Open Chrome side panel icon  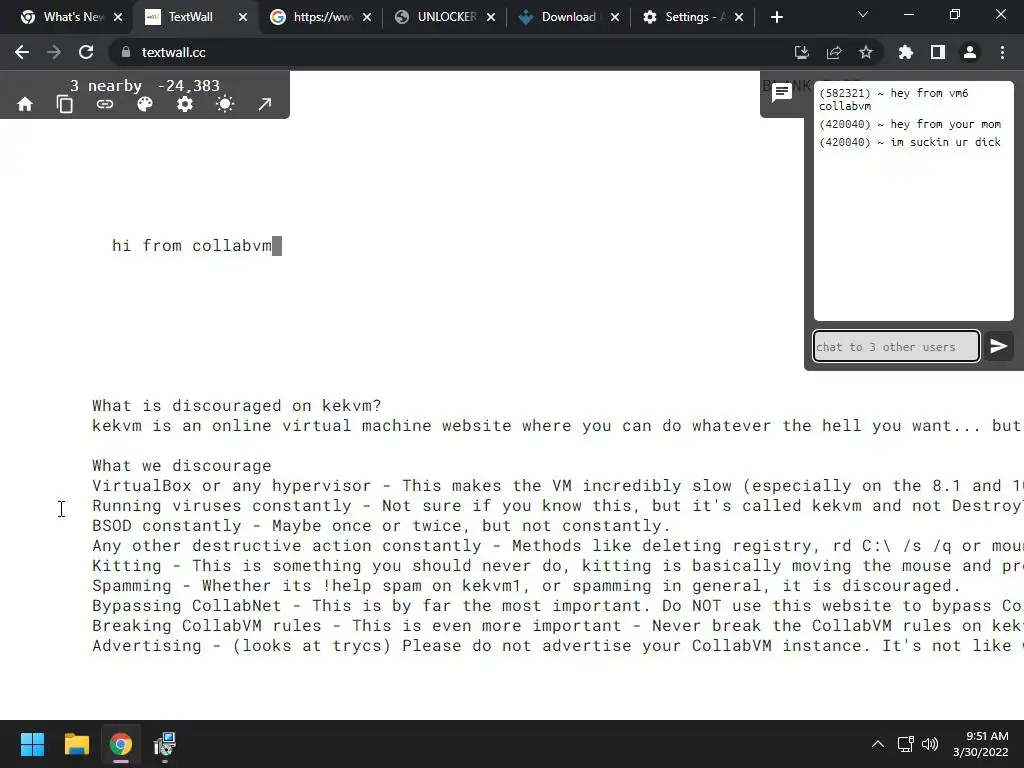(938, 52)
